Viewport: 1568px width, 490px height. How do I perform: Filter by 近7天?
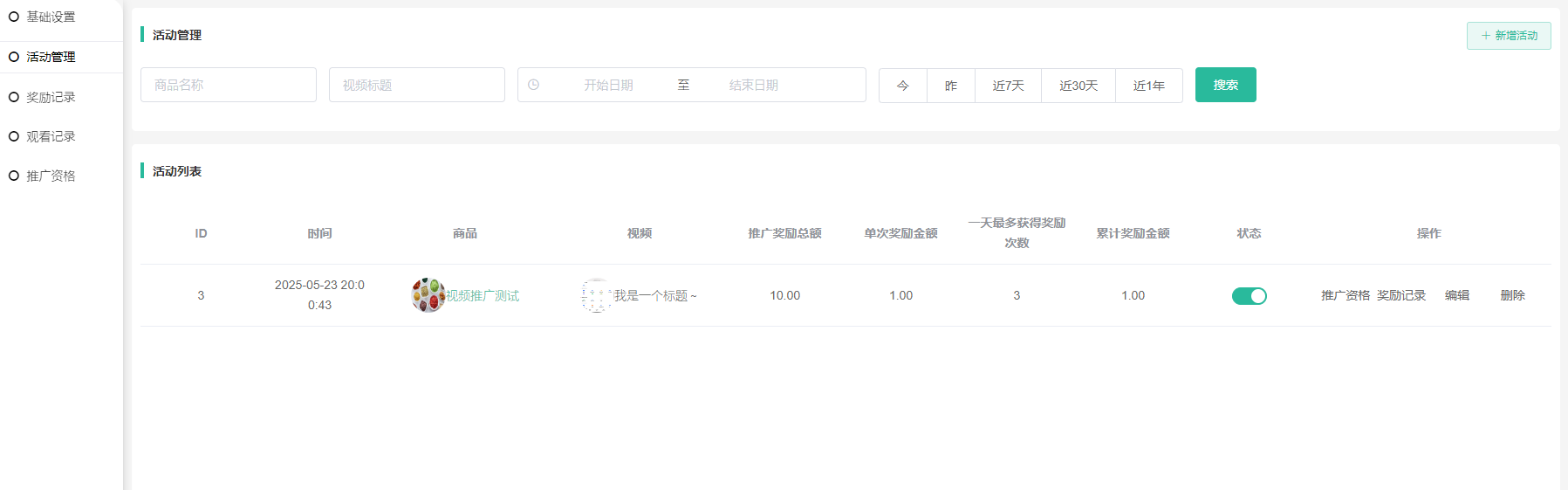pos(1008,86)
